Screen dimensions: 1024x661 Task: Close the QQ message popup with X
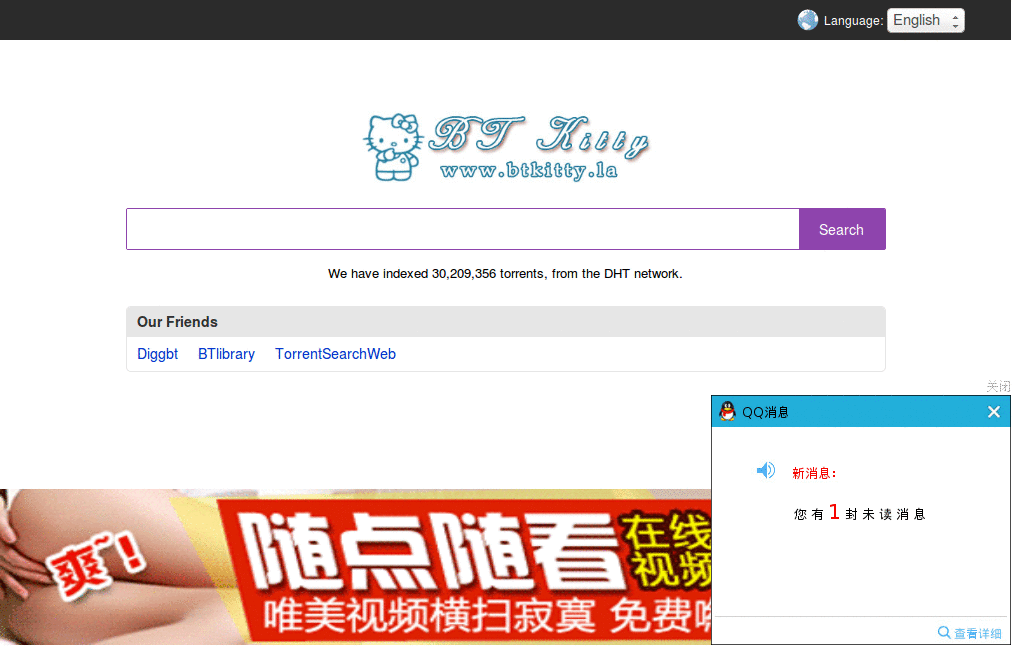993,412
